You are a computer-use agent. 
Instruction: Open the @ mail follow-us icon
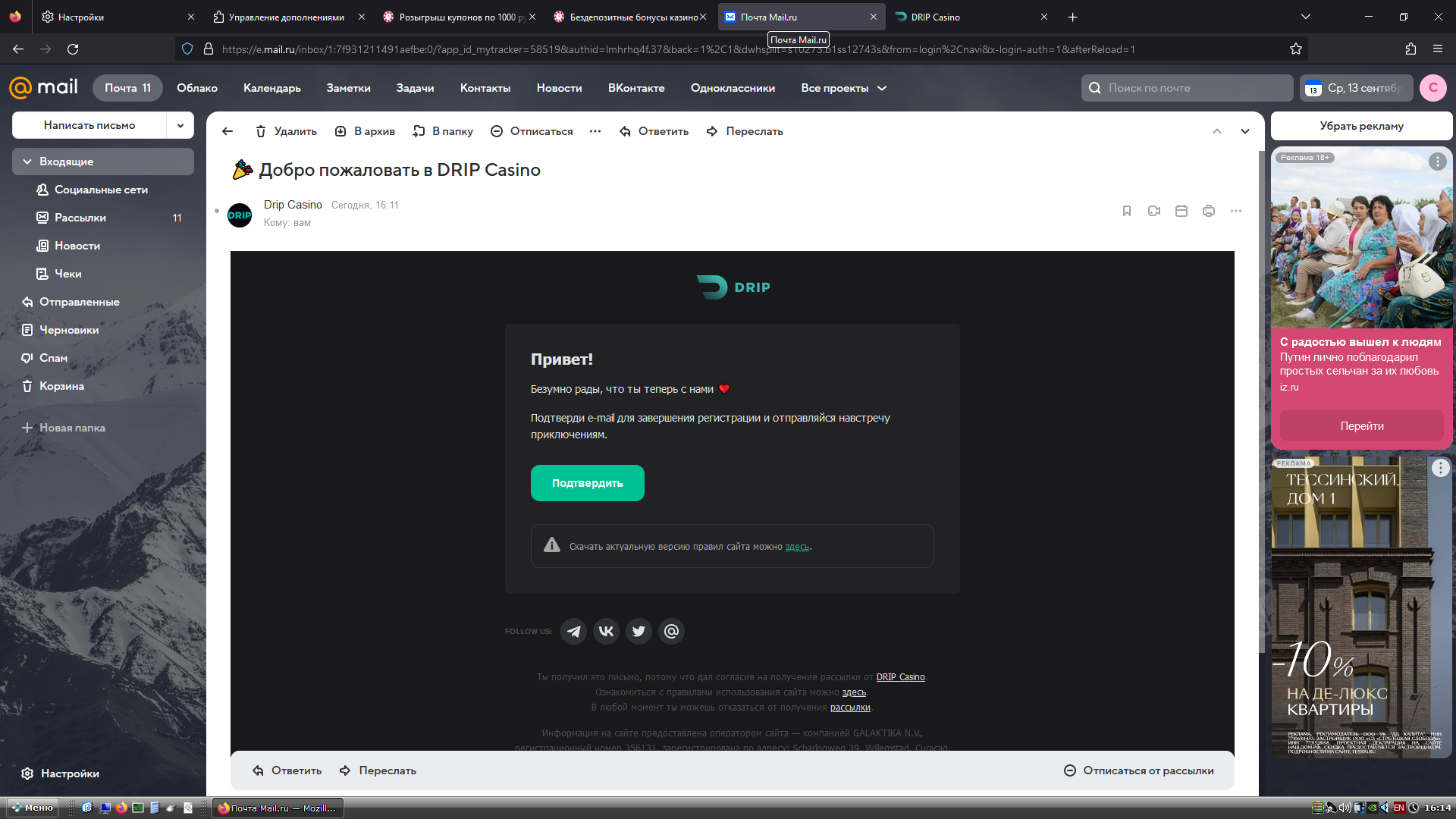click(671, 631)
